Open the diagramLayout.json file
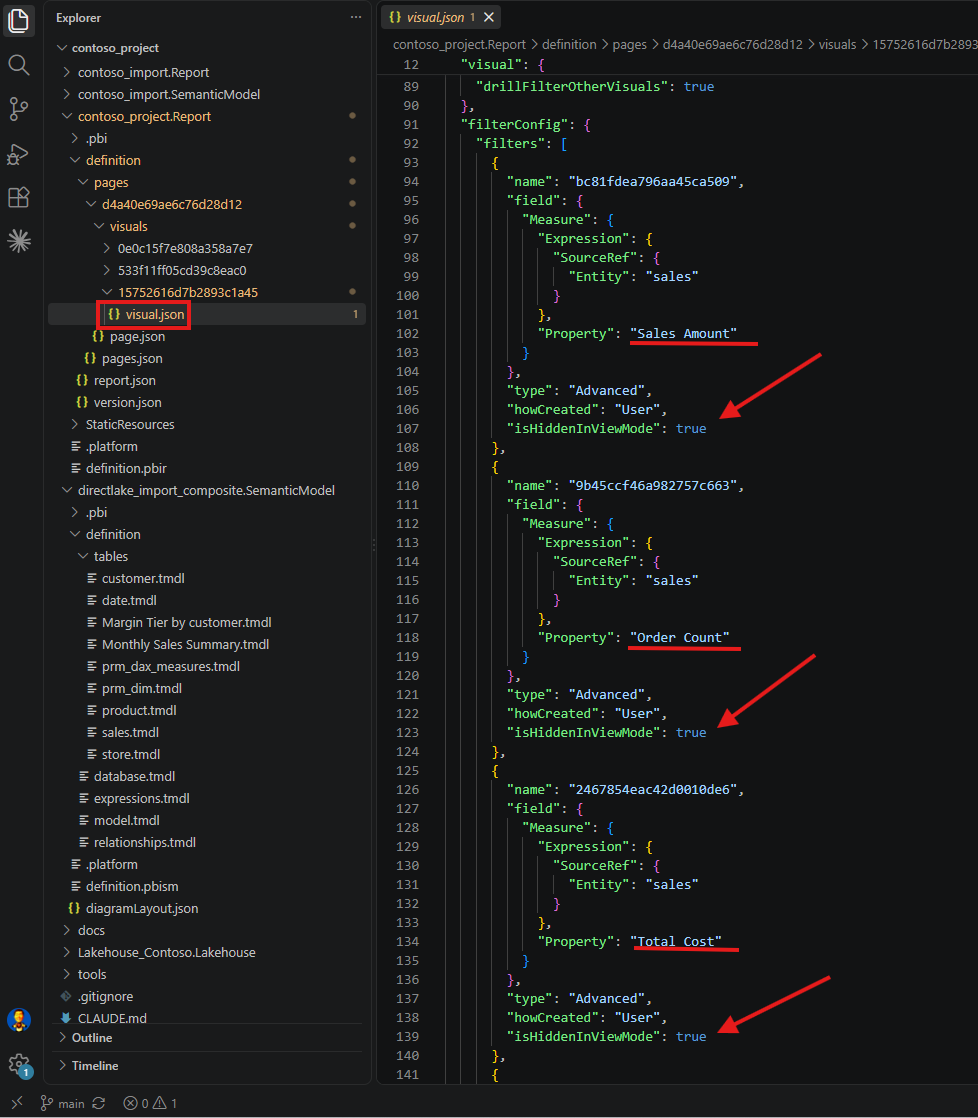The width and height of the screenshot is (978, 1118). click(x=142, y=908)
